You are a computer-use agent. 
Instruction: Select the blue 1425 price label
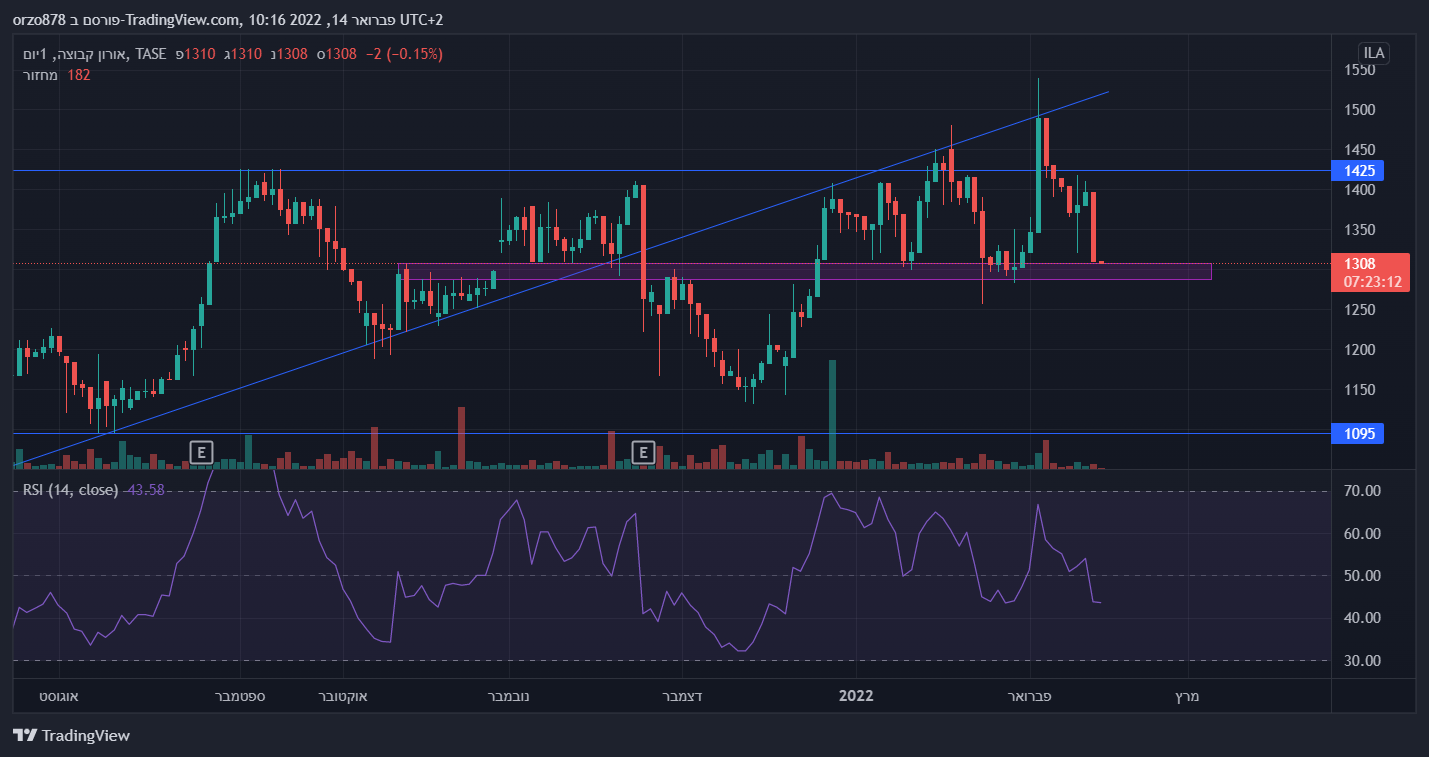pyautogui.click(x=1358, y=170)
